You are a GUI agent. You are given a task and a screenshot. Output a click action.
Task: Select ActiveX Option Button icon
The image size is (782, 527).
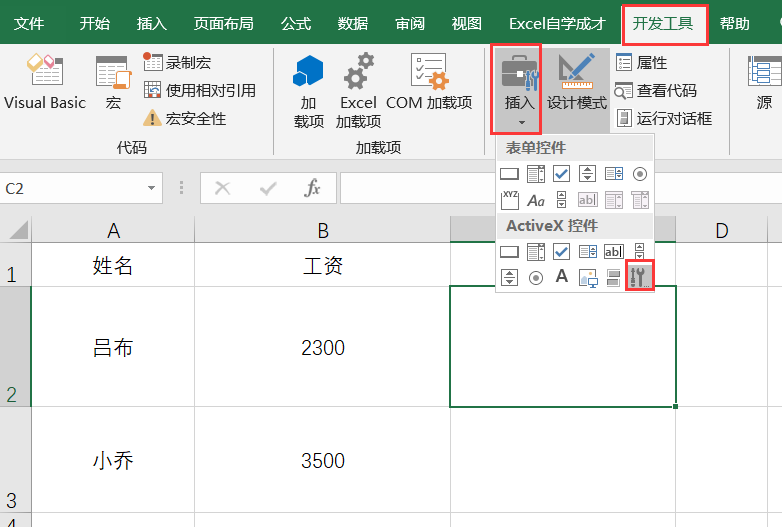click(536, 278)
